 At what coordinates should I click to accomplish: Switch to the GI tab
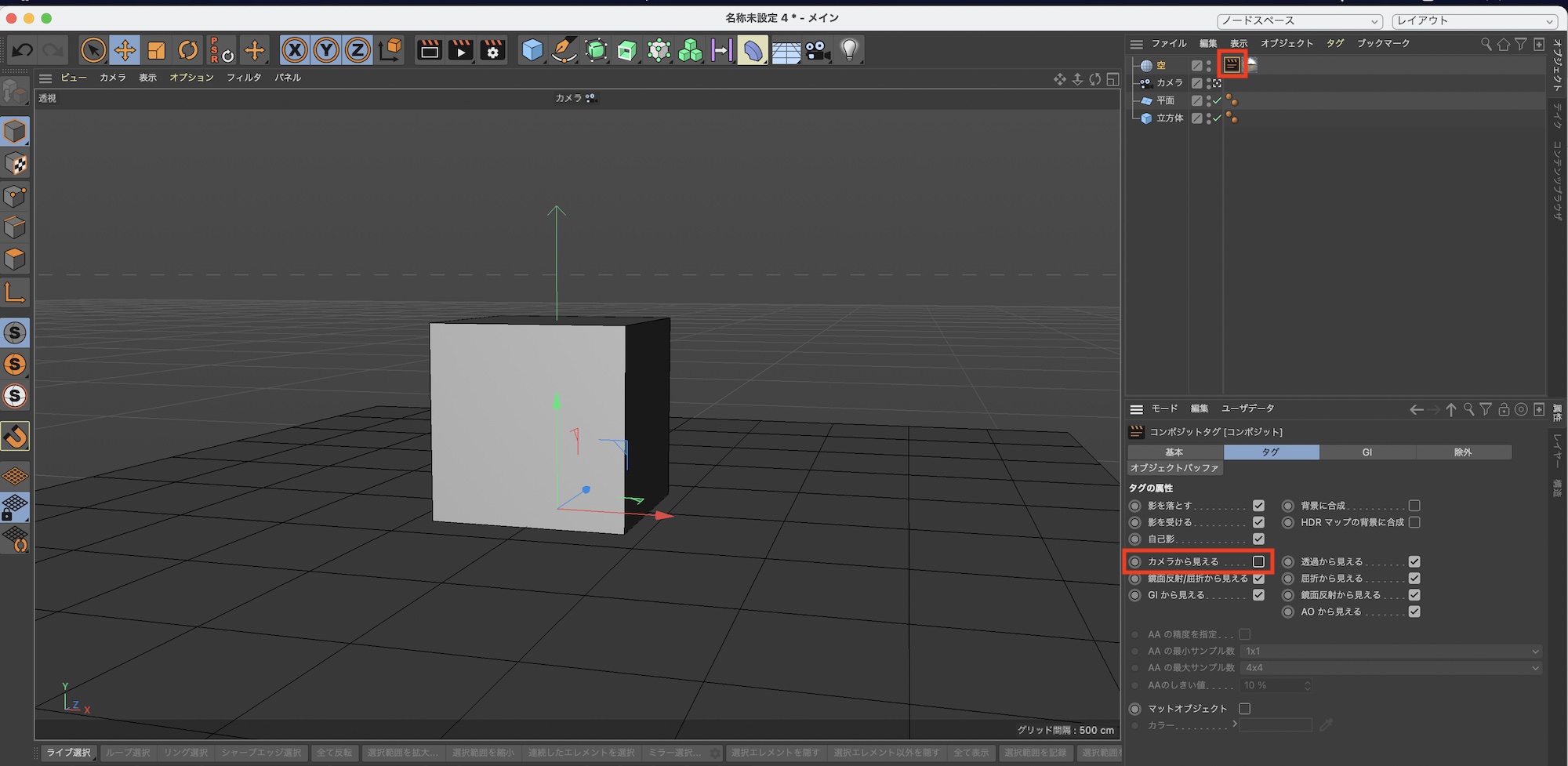pyautogui.click(x=1367, y=452)
